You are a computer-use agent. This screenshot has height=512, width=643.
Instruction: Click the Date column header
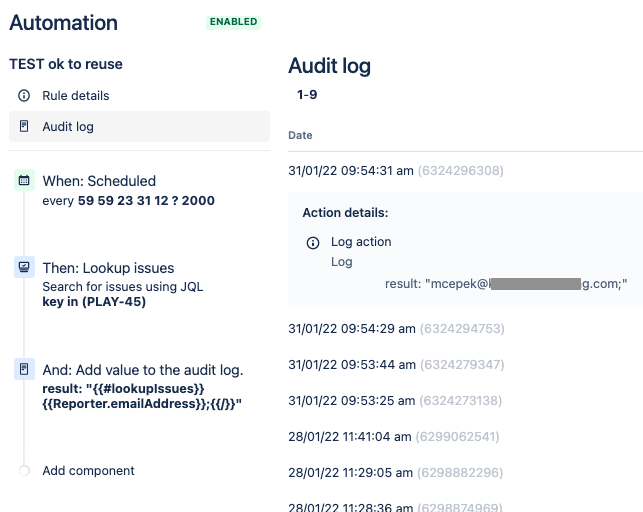coord(300,135)
